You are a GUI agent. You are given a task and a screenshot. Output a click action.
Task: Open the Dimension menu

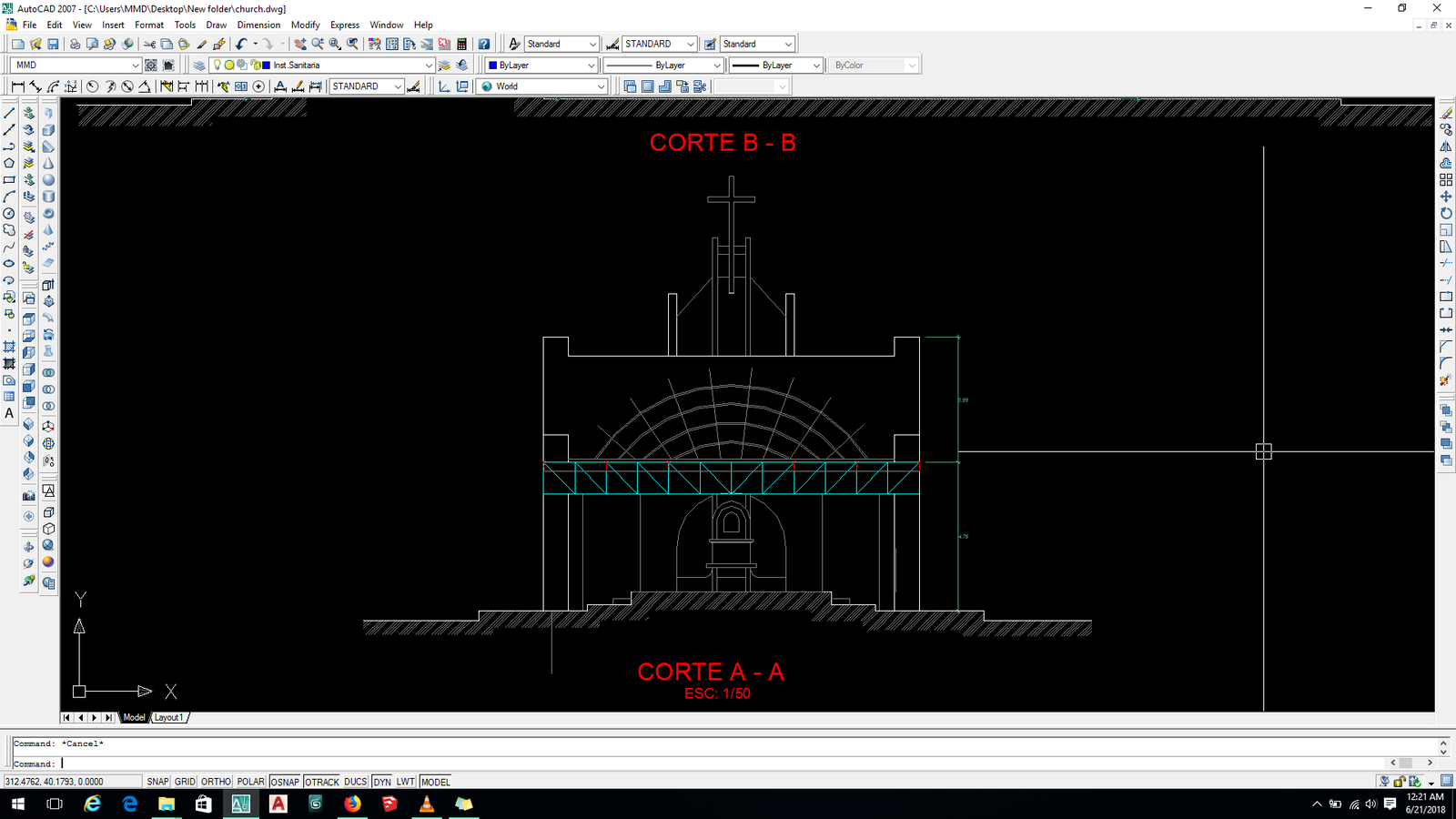pyautogui.click(x=258, y=25)
